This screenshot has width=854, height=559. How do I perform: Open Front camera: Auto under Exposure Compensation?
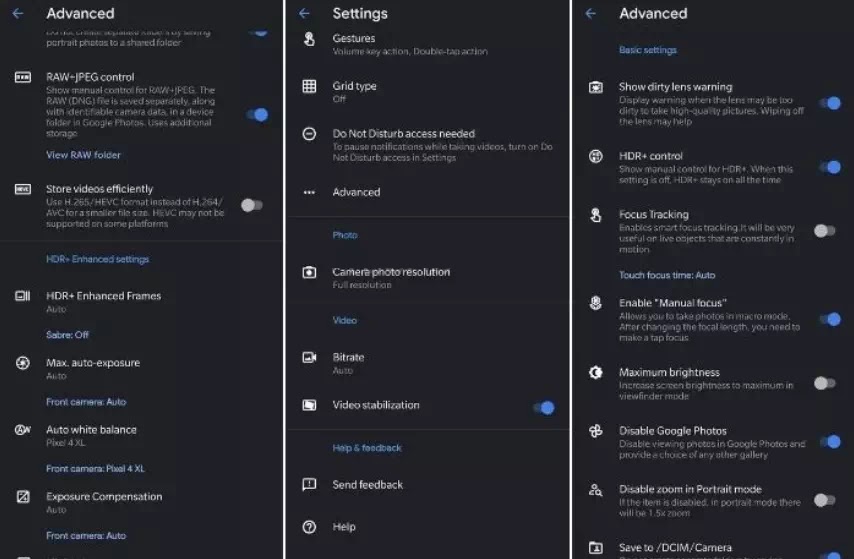point(86,536)
